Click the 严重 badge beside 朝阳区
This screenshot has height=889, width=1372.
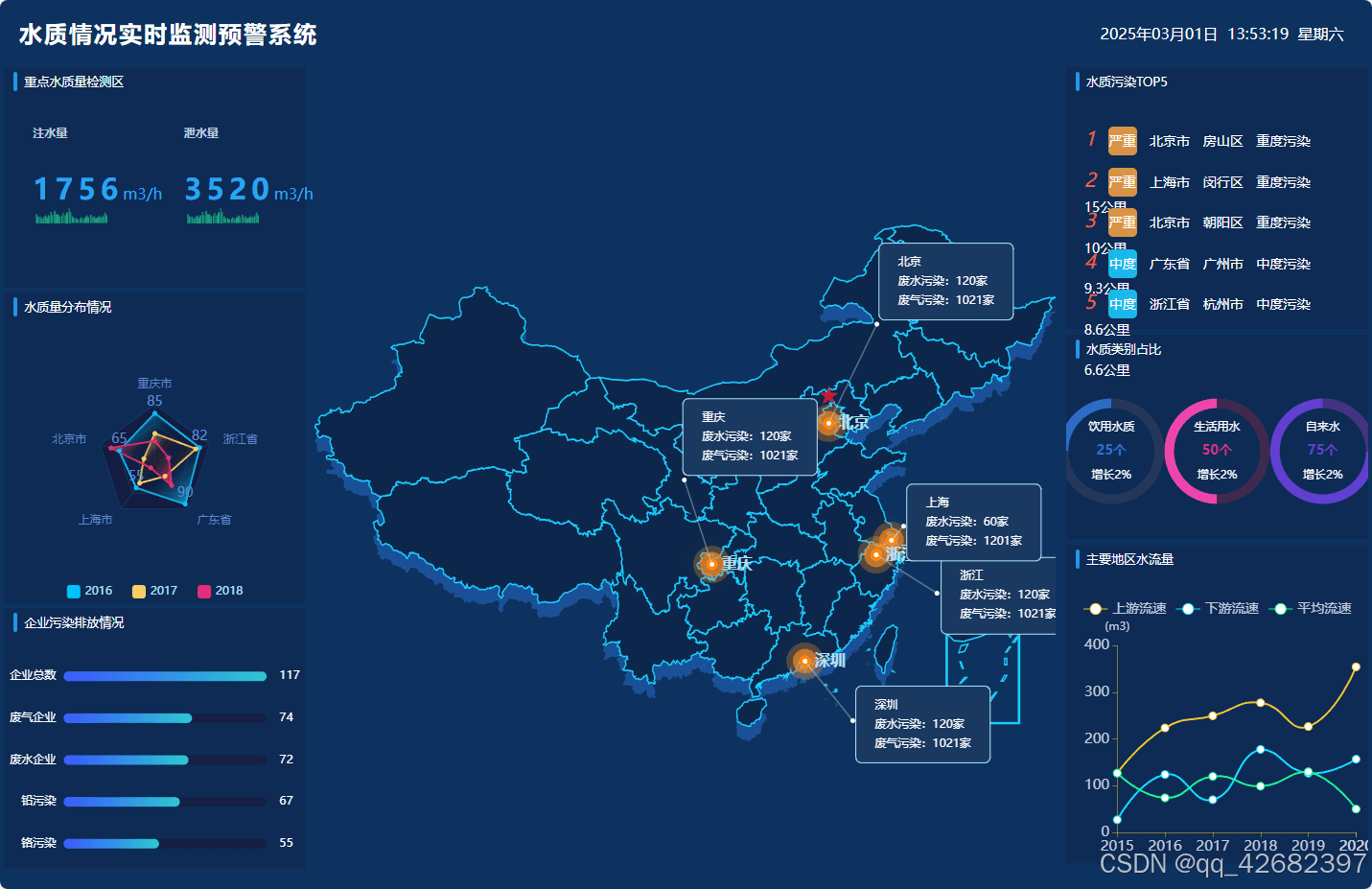click(x=1122, y=222)
